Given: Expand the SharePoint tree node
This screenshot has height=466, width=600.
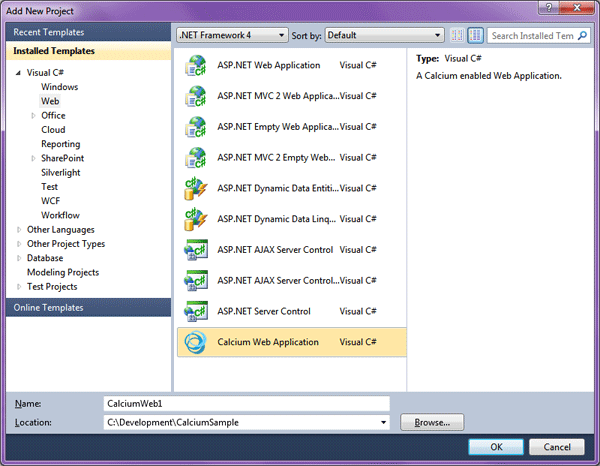Looking at the screenshot, I should pyautogui.click(x=33, y=158).
